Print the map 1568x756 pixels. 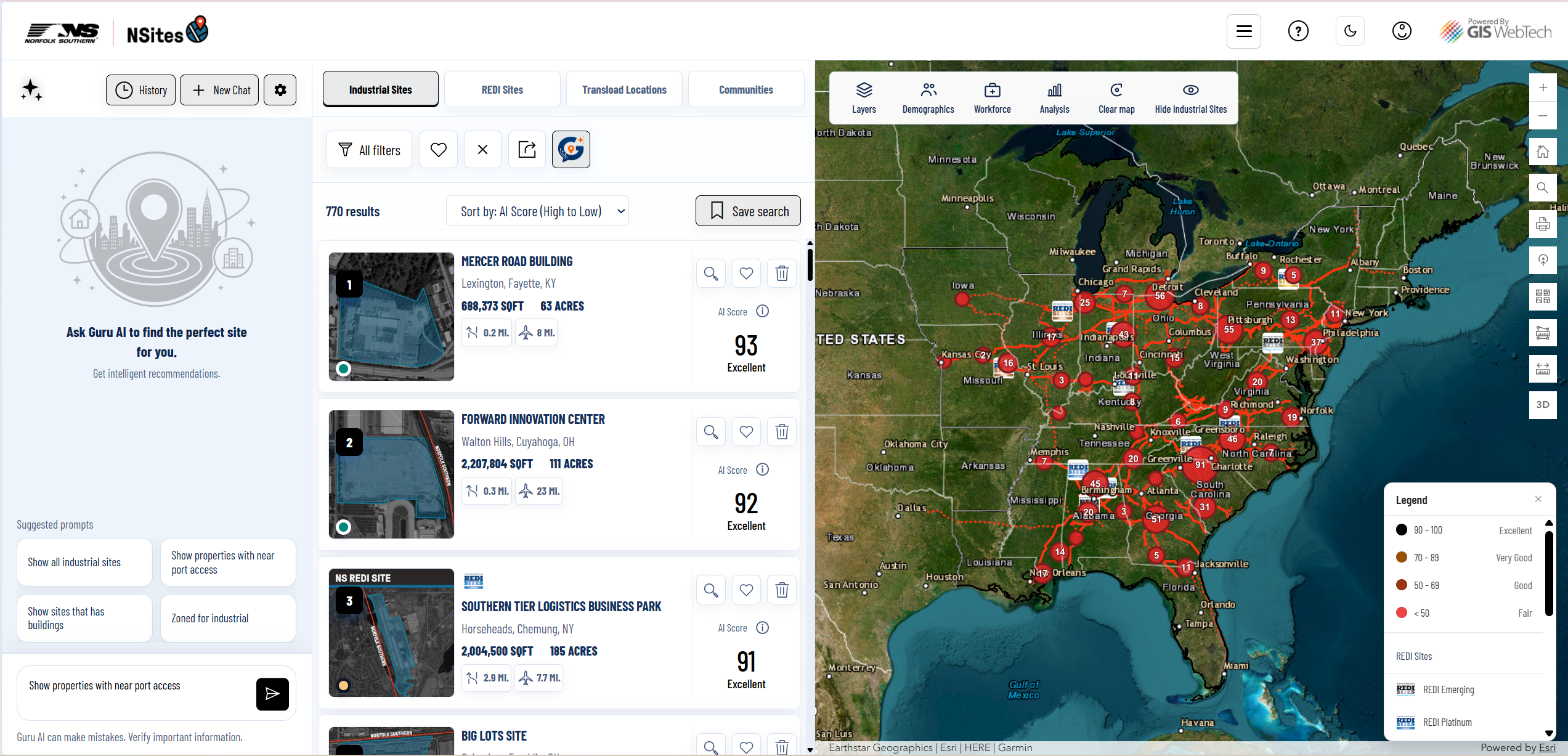1543,224
